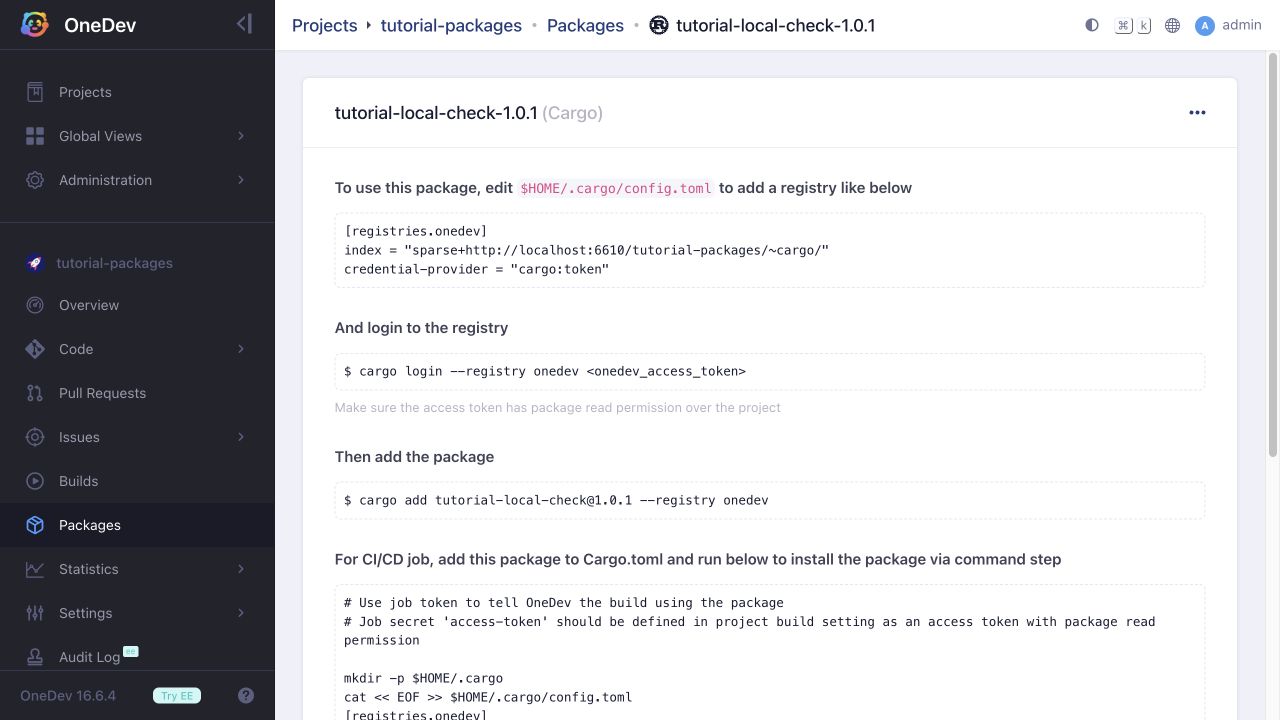Click the Administration gear icon
This screenshot has height=720, width=1280.
pyautogui.click(x=35, y=180)
